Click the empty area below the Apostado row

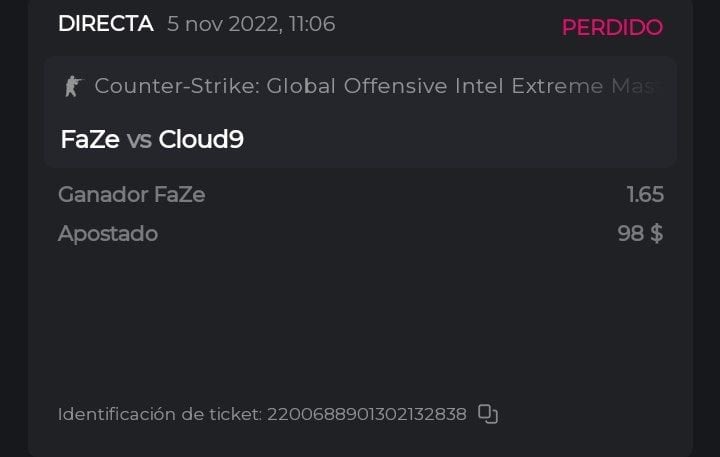coord(360,320)
